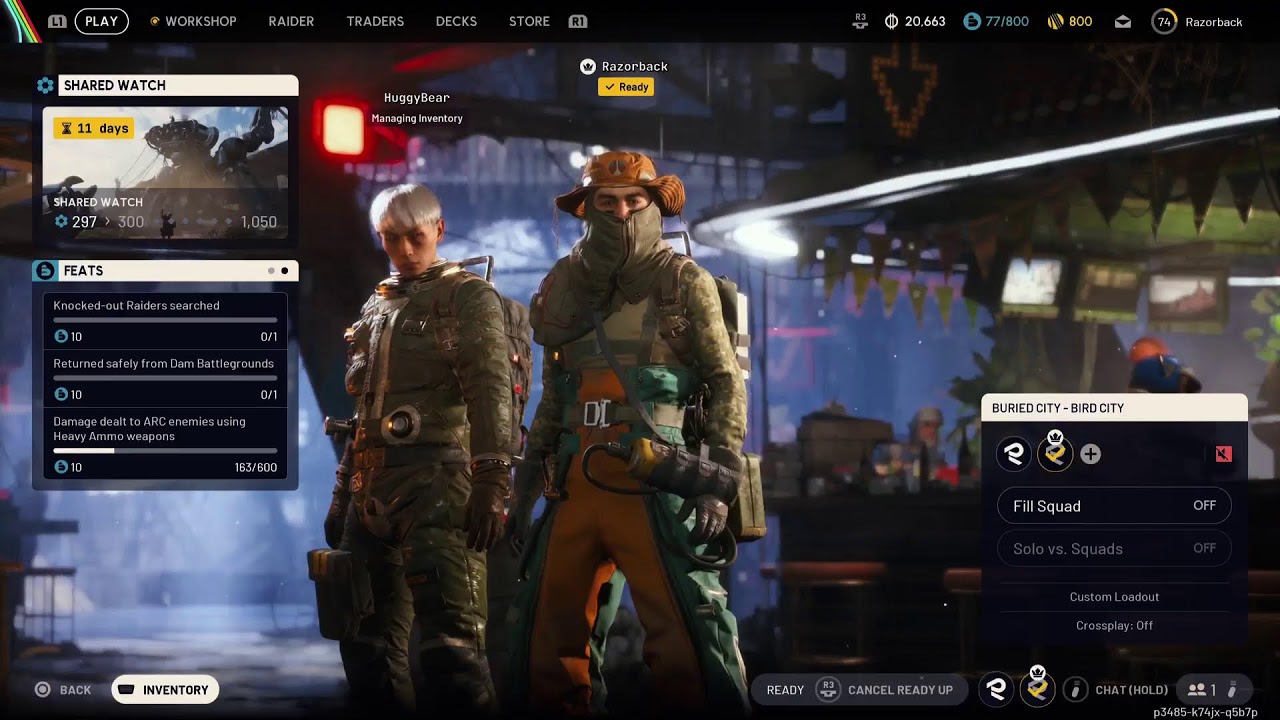Click the touchpad icon on INVENTORY button
The image size is (1280, 720).
[127, 690]
